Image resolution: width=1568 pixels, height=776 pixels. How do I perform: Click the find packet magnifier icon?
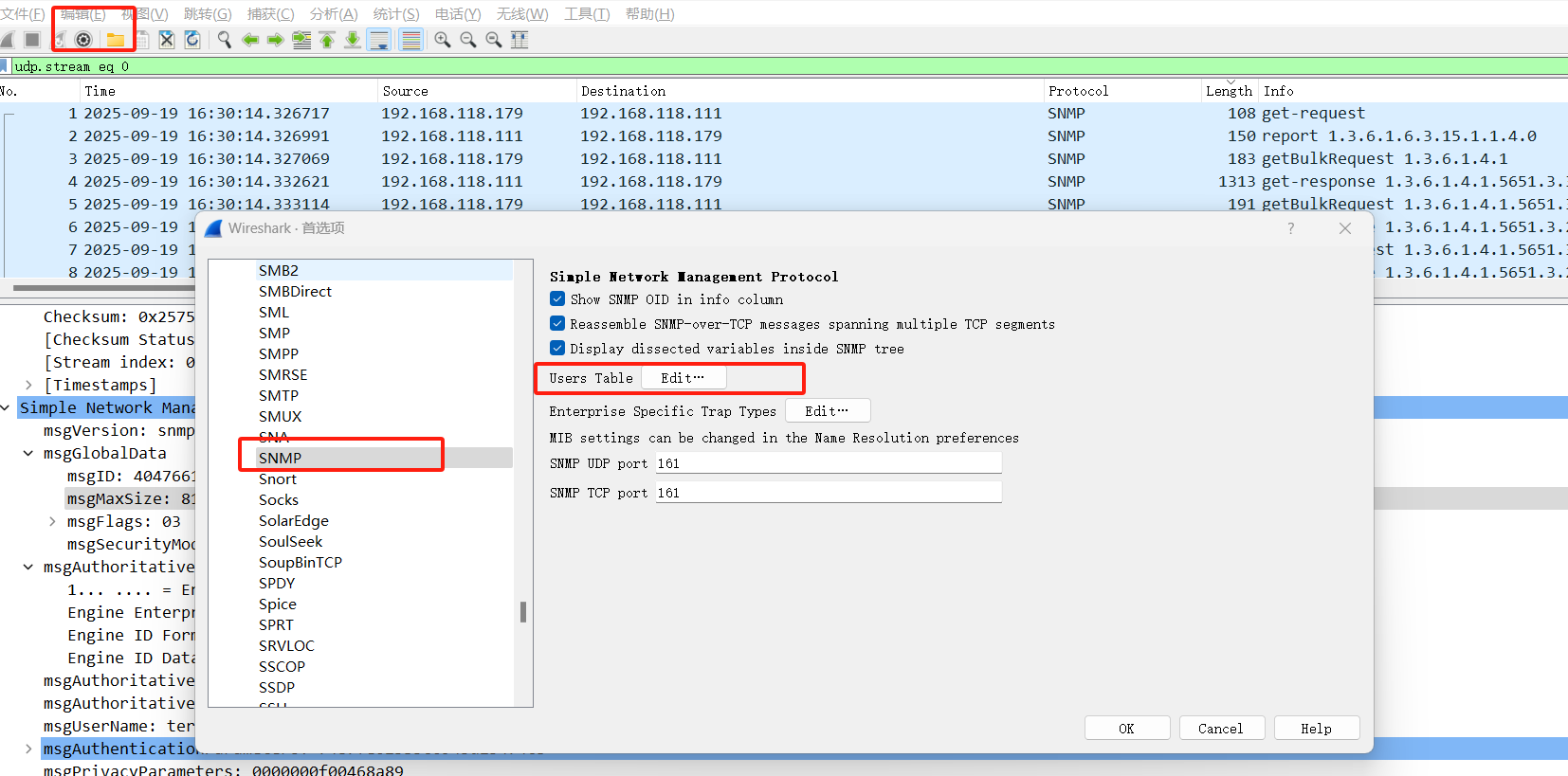pos(225,40)
